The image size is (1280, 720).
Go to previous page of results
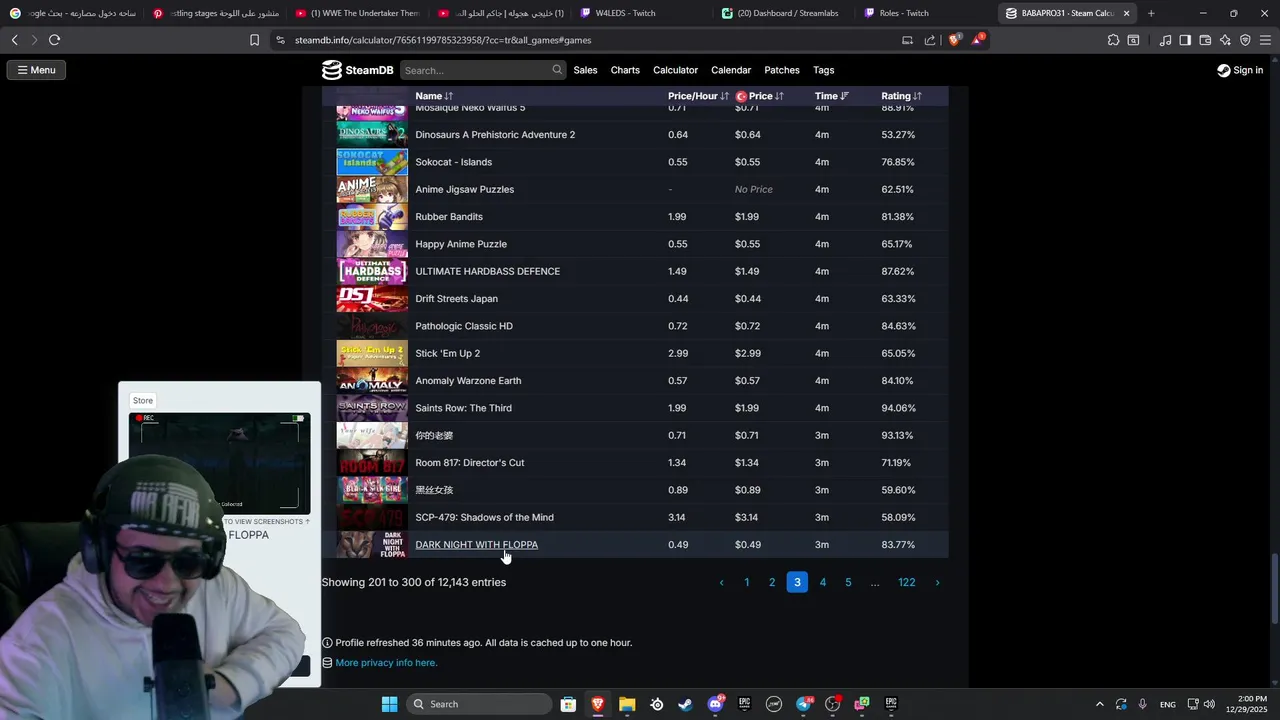coord(721,582)
